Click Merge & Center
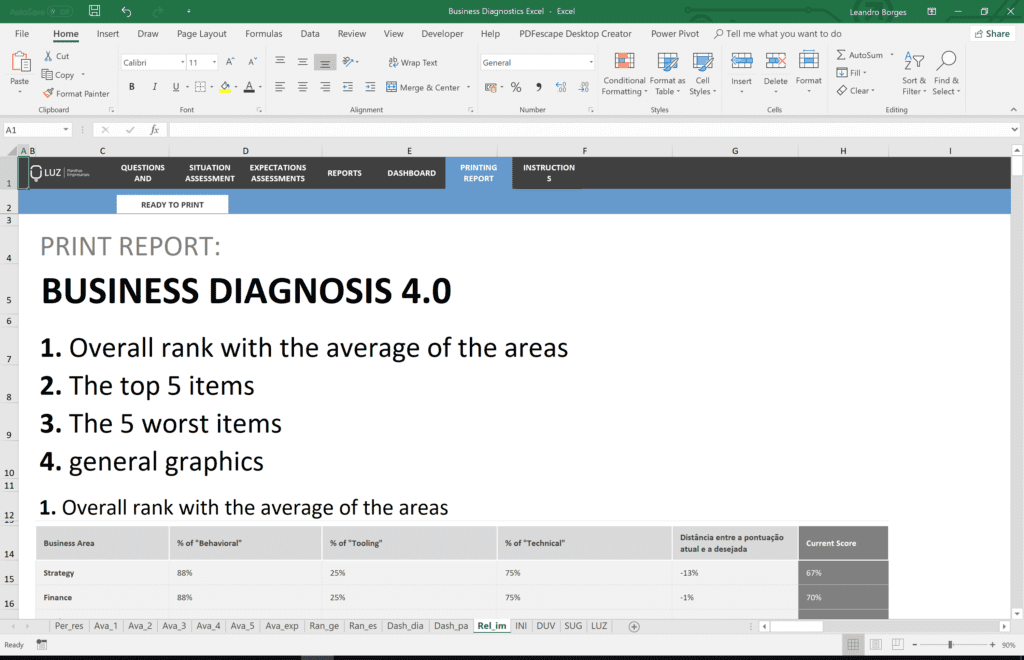The height and width of the screenshot is (660, 1024). point(423,87)
